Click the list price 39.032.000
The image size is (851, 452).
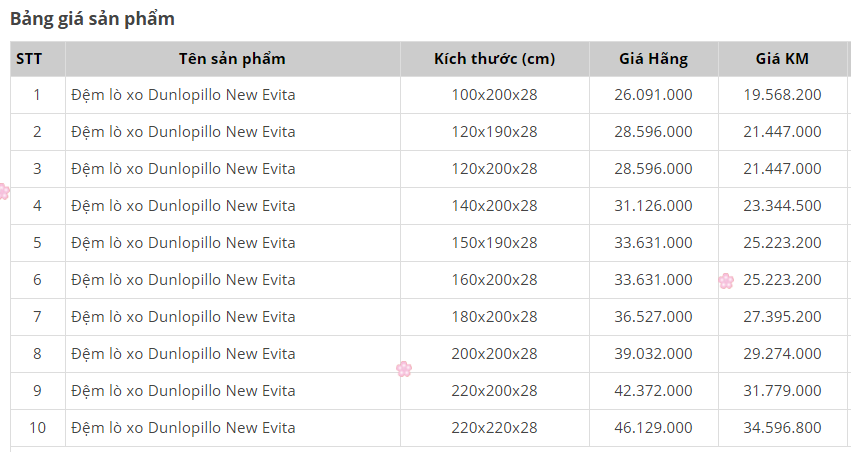(653, 354)
